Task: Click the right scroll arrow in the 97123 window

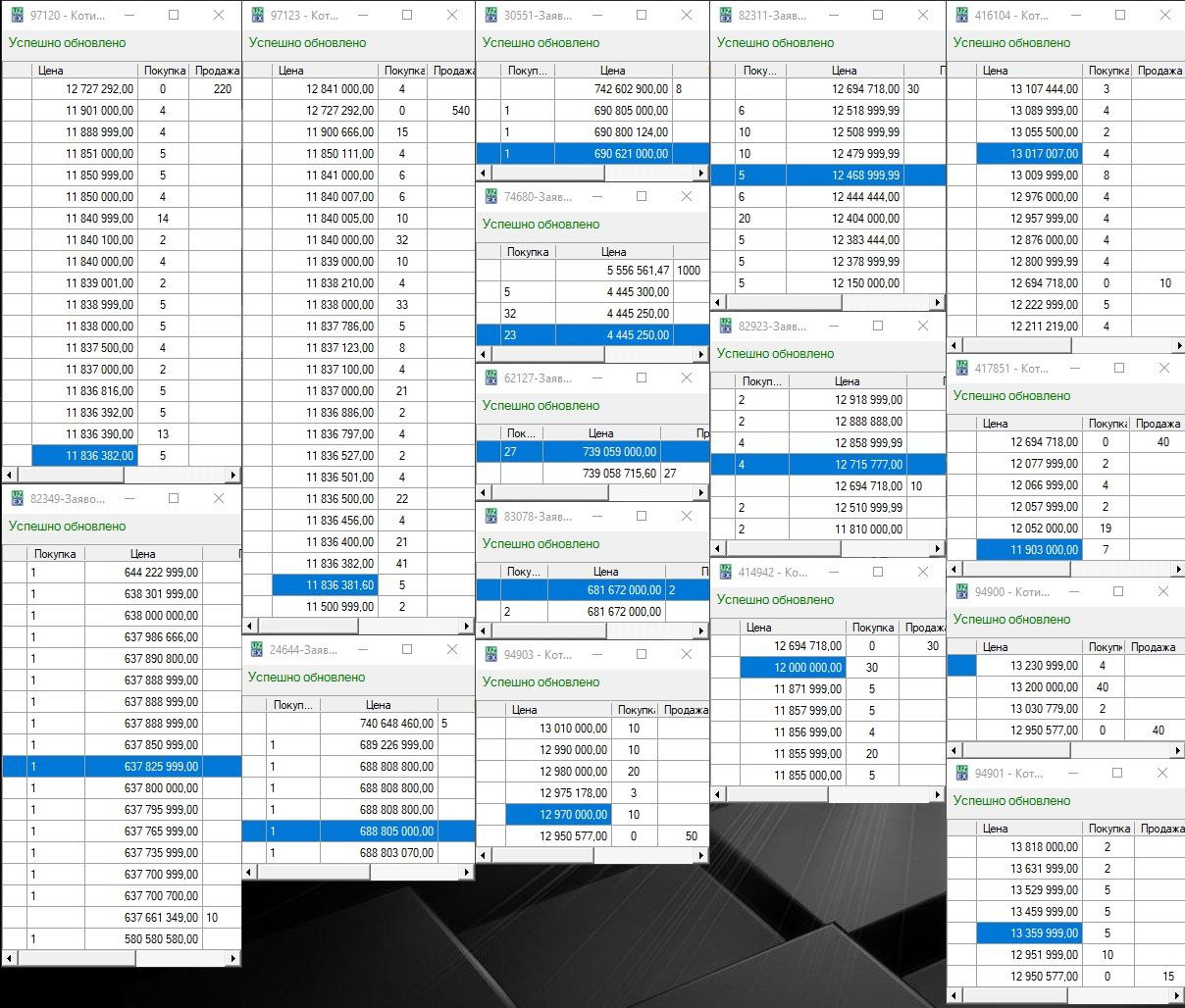Action: (x=467, y=626)
